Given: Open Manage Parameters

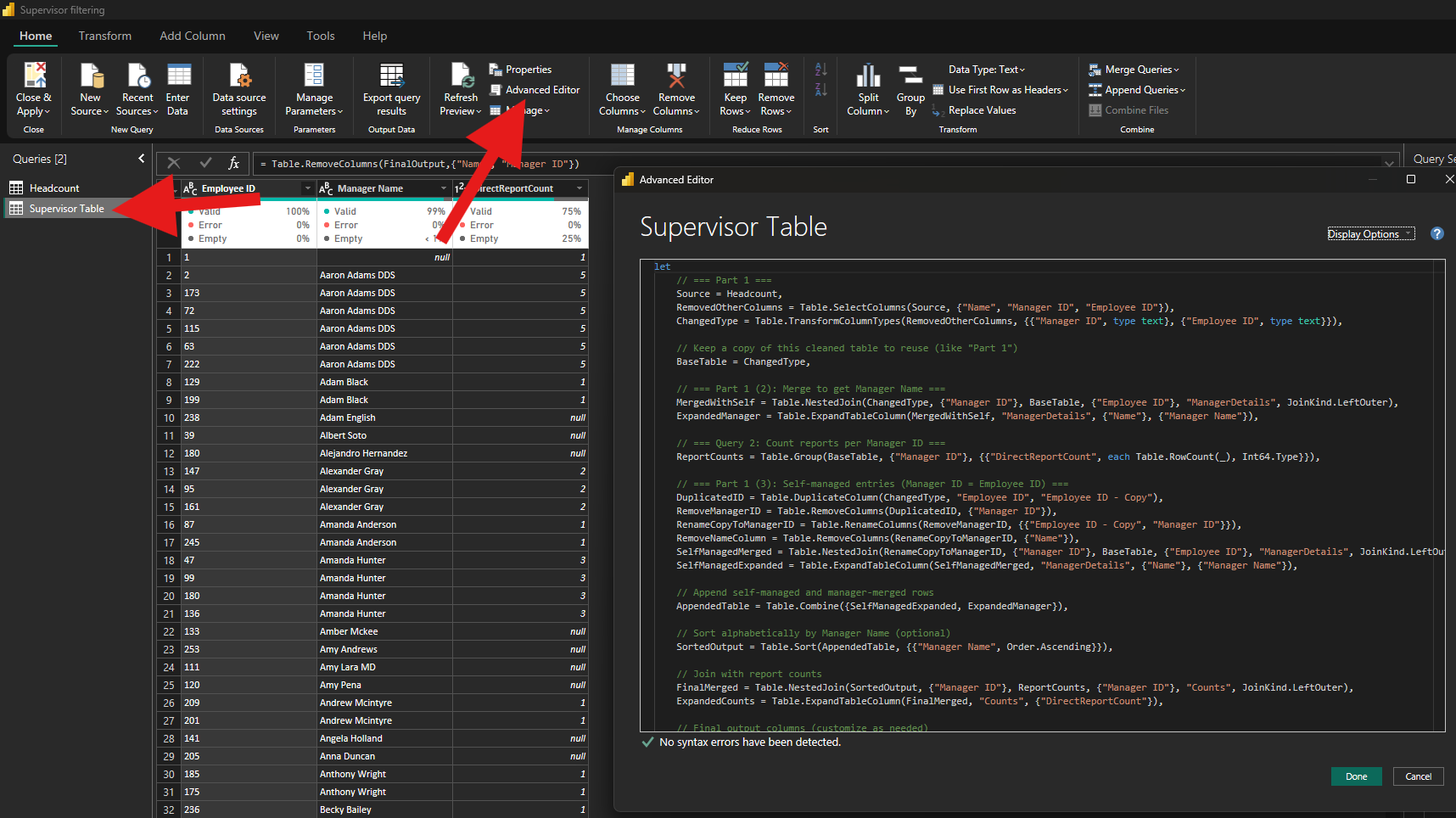Looking at the screenshot, I should tap(314, 88).
